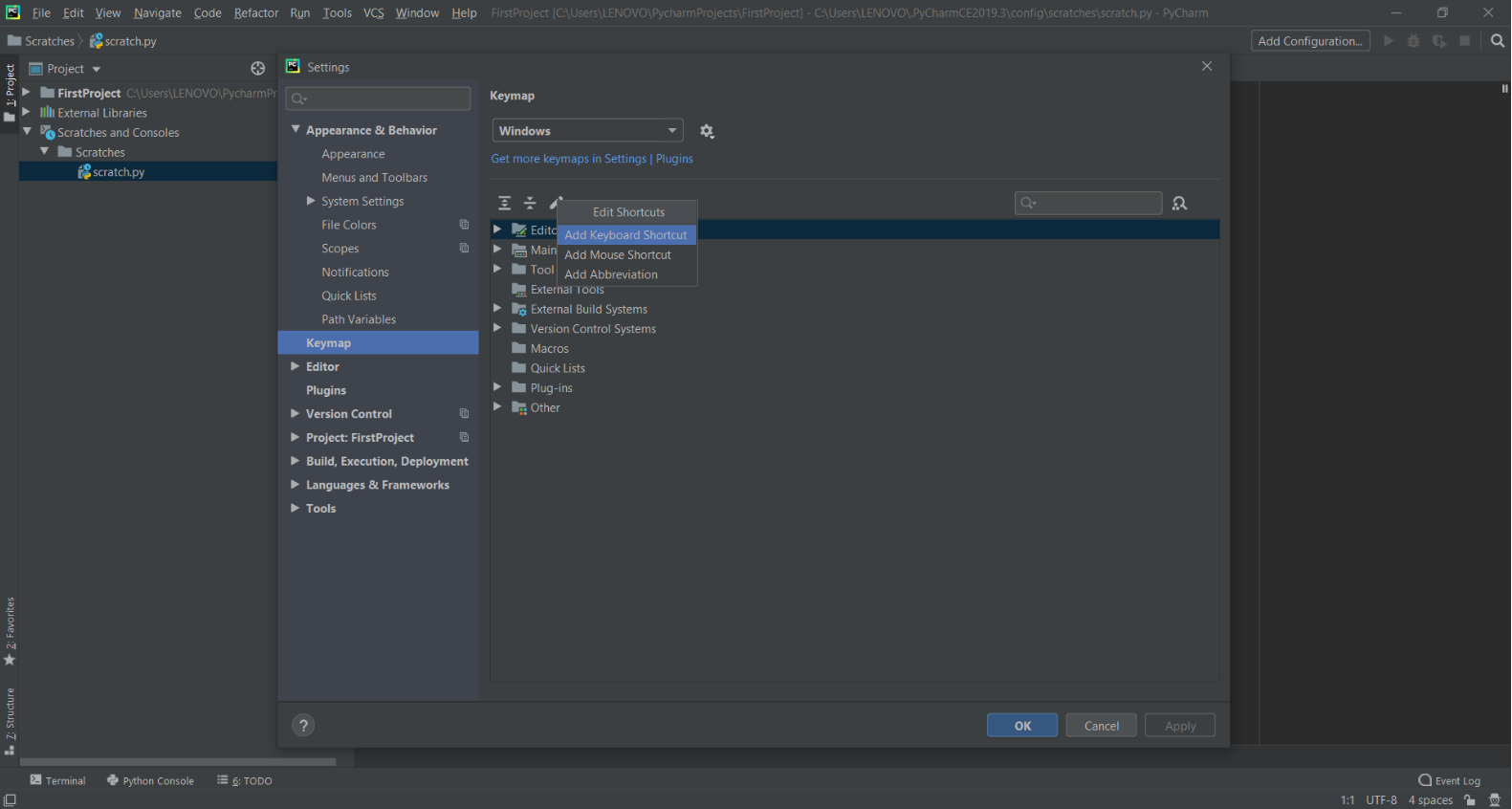Click the help question mark button
This screenshot has height=809, width=1512.
(x=303, y=725)
